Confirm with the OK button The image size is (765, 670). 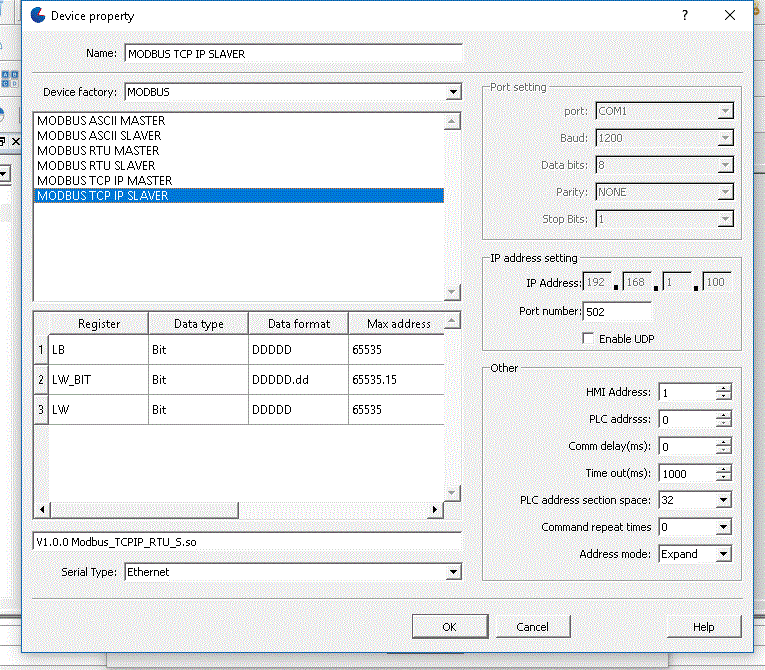click(x=450, y=627)
